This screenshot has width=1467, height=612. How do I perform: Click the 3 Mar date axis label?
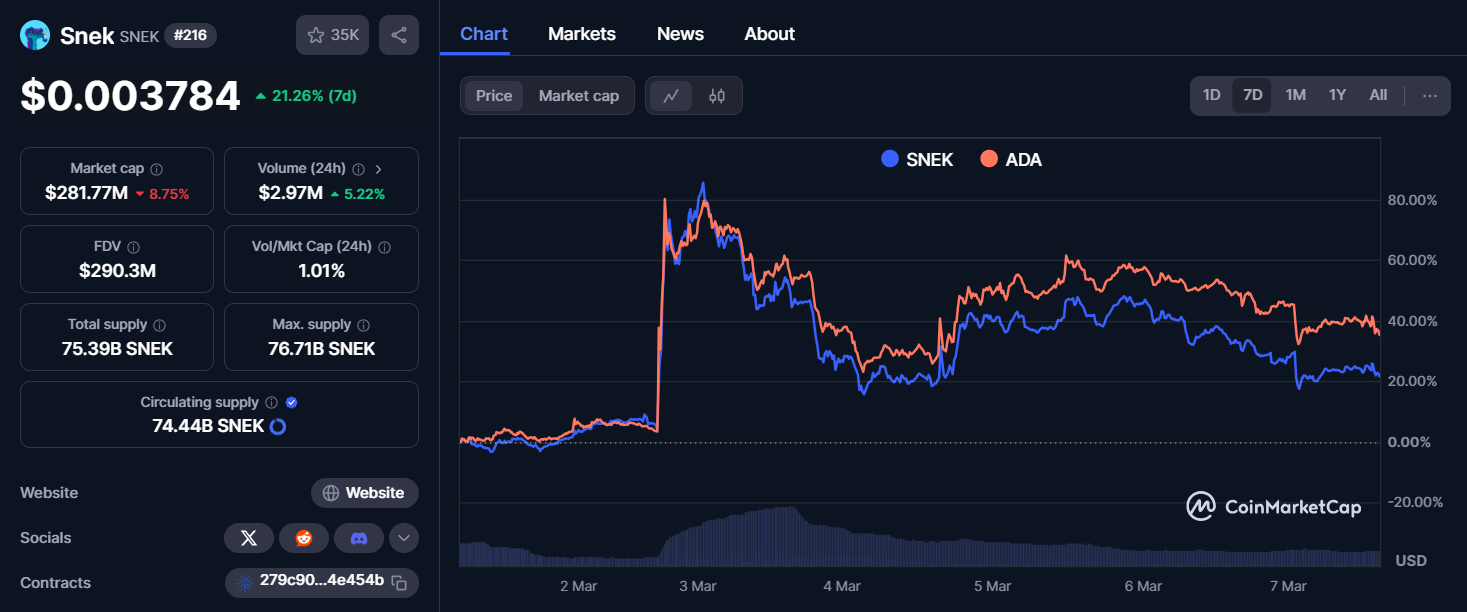pyautogui.click(x=696, y=586)
